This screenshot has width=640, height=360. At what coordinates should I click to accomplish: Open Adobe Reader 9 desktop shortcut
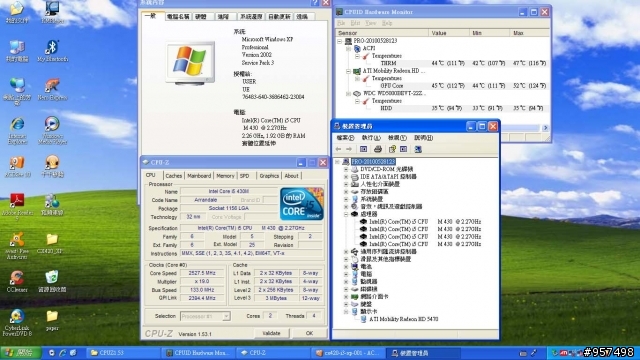coord(17,207)
